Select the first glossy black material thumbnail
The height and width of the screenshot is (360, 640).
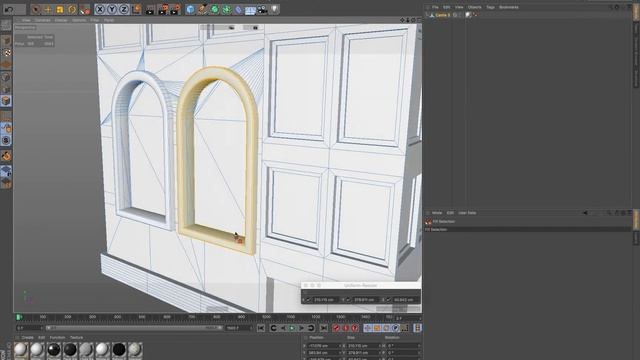tap(53, 351)
